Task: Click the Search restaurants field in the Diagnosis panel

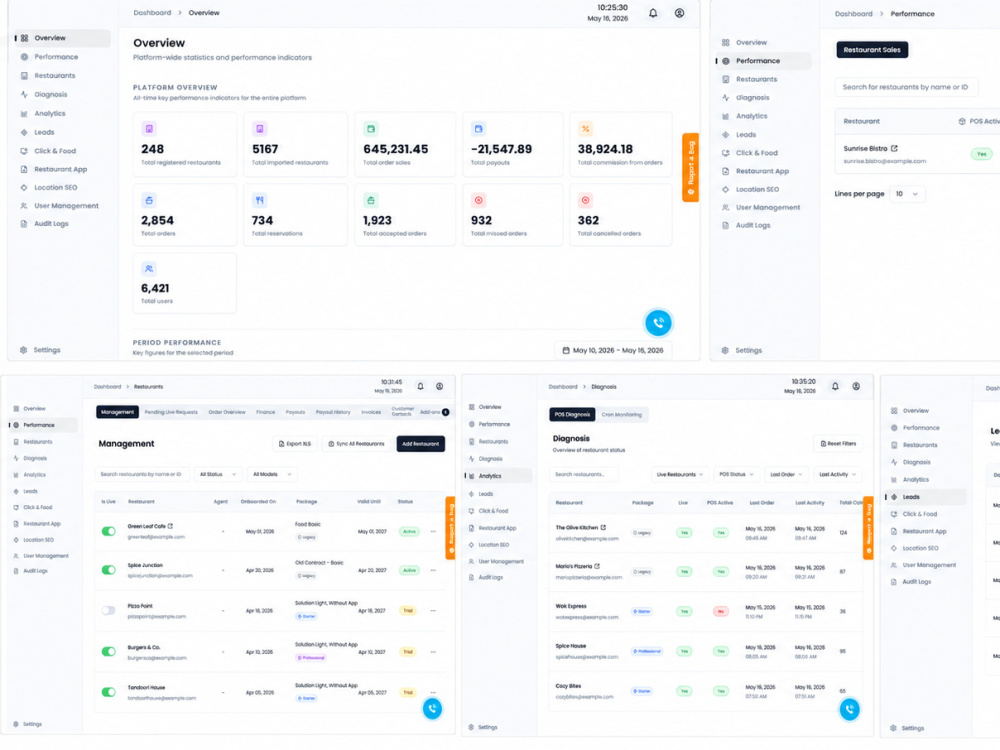Action: [x=584, y=474]
